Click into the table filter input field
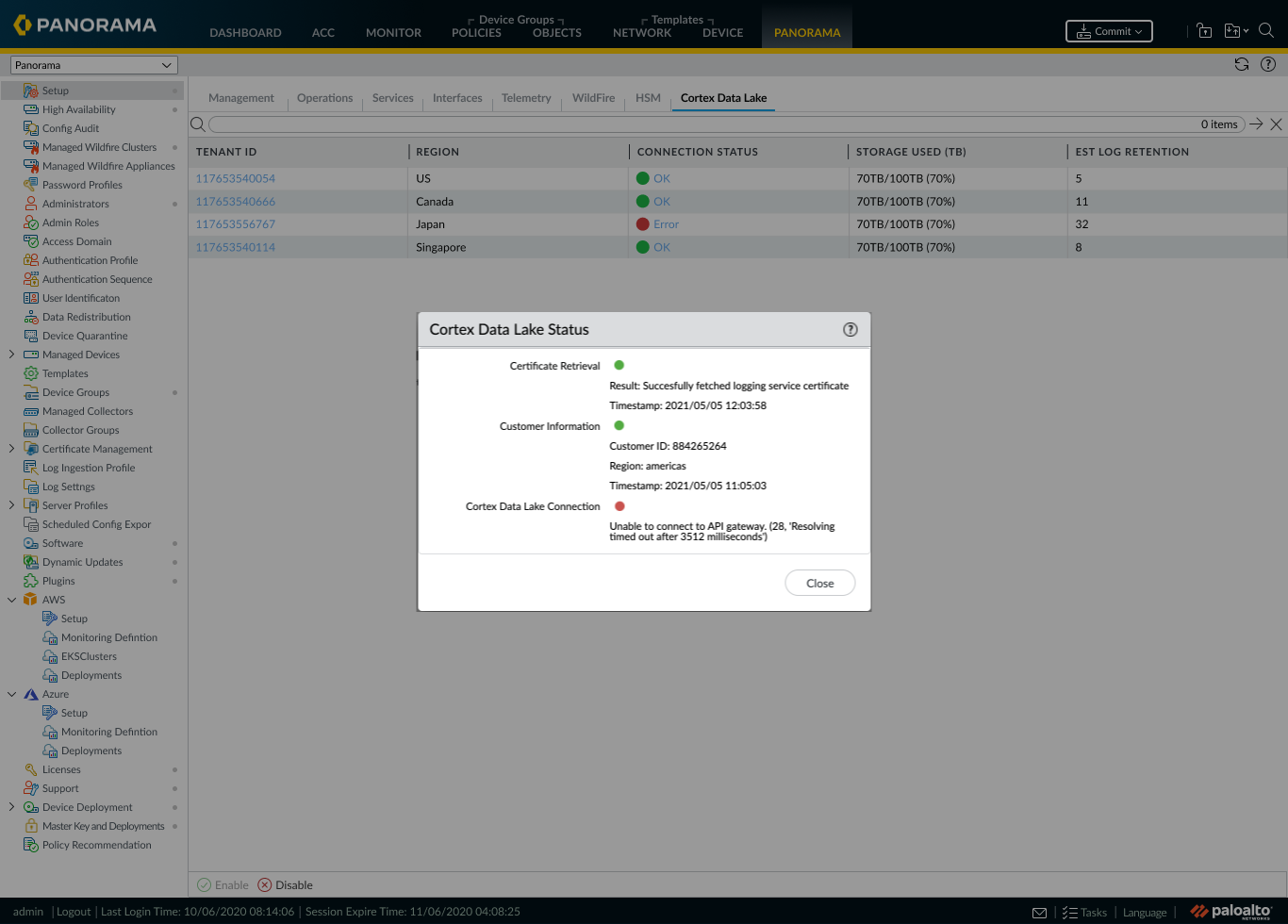 (726, 124)
